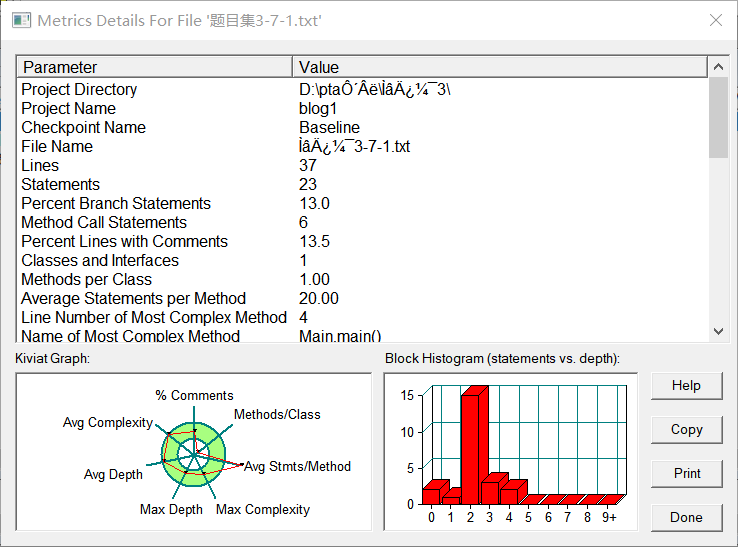Click the scrollbar up arrow

[x=718, y=67]
